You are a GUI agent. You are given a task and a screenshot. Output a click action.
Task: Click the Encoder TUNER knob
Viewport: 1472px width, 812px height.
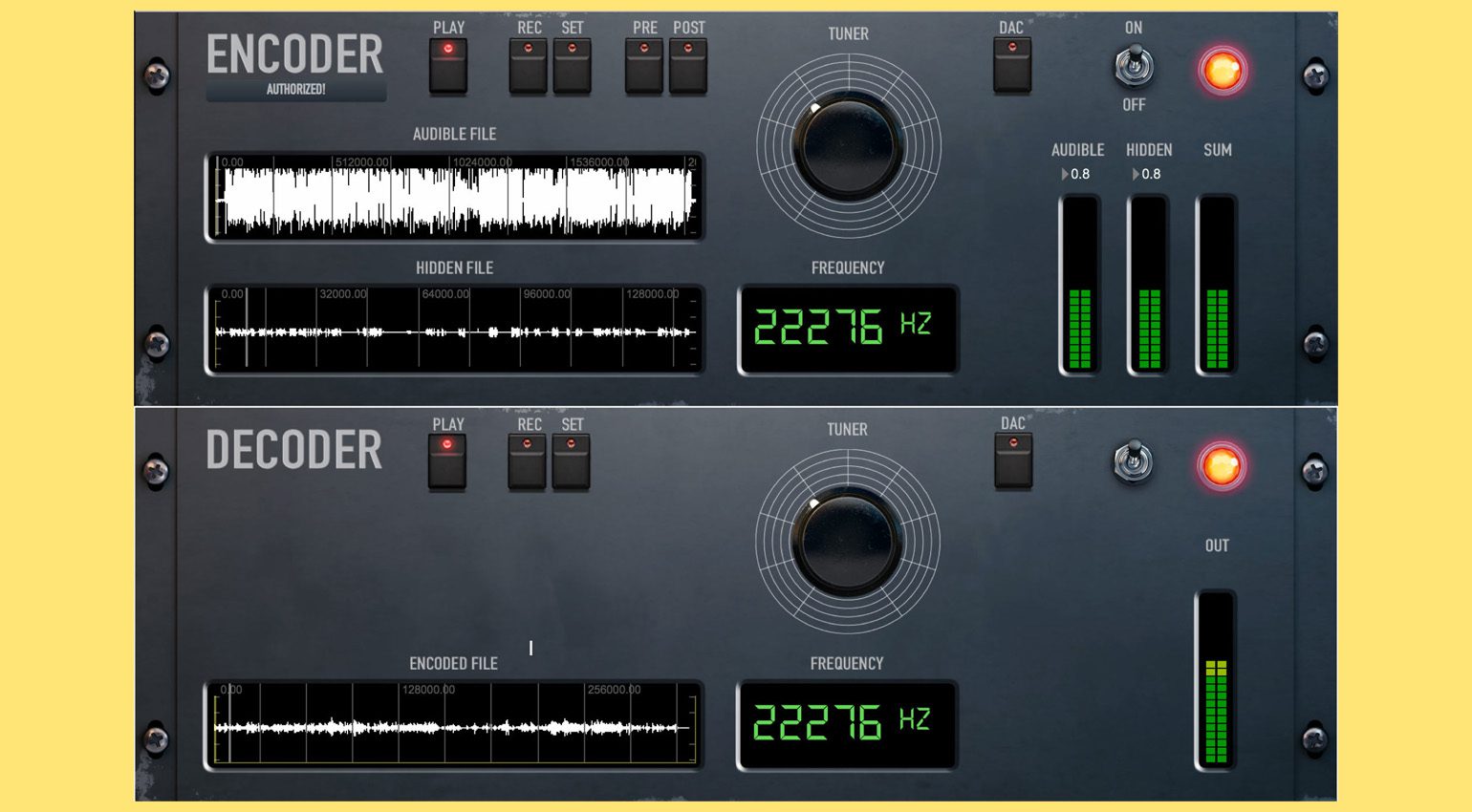[x=848, y=145]
